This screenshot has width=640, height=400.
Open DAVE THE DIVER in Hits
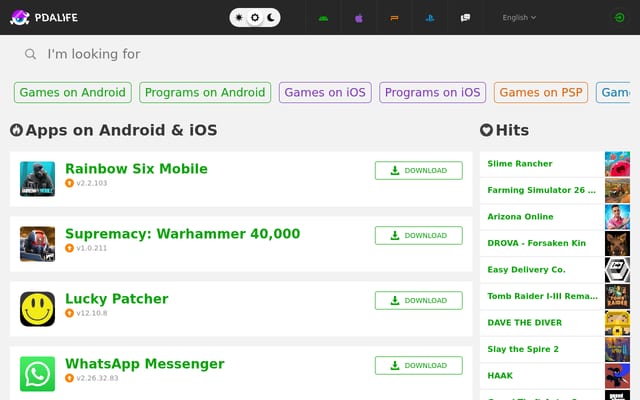524,323
